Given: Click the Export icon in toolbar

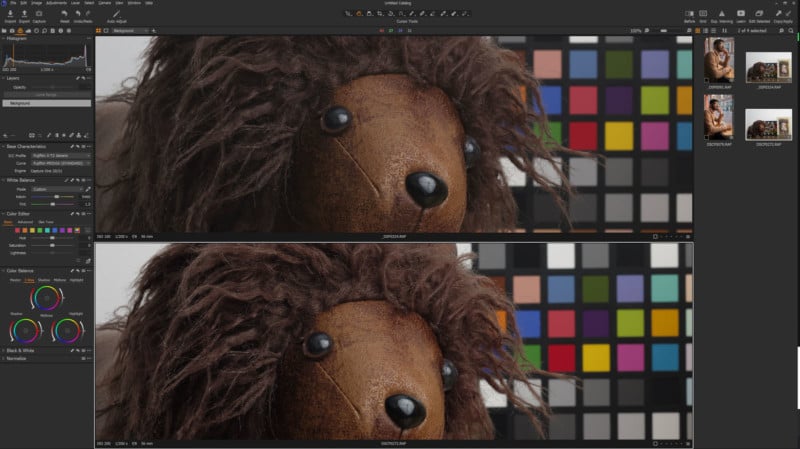Looking at the screenshot, I should pyautogui.click(x=24, y=14).
